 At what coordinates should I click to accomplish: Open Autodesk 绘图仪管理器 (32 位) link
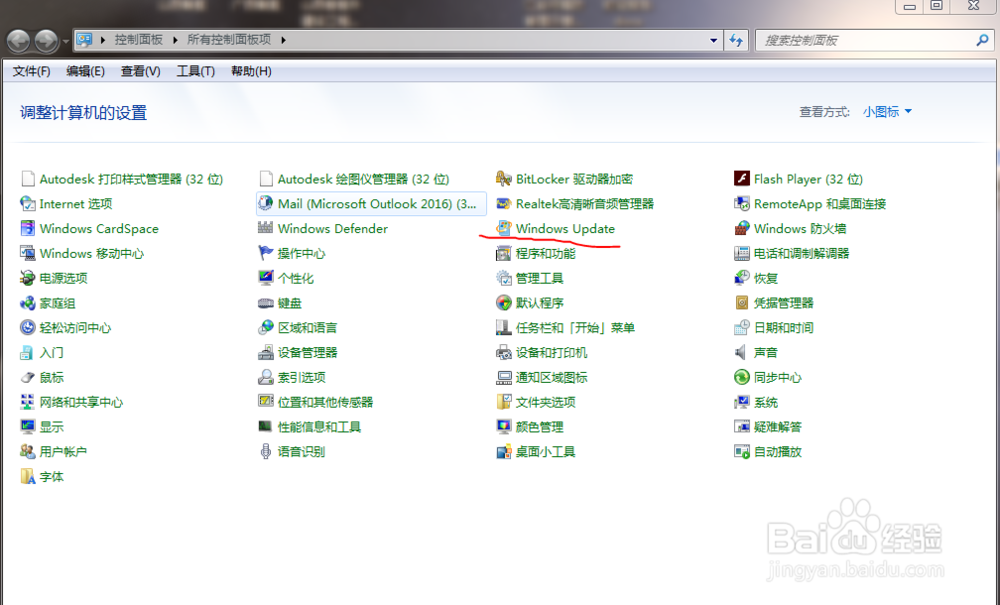click(x=364, y=179)
